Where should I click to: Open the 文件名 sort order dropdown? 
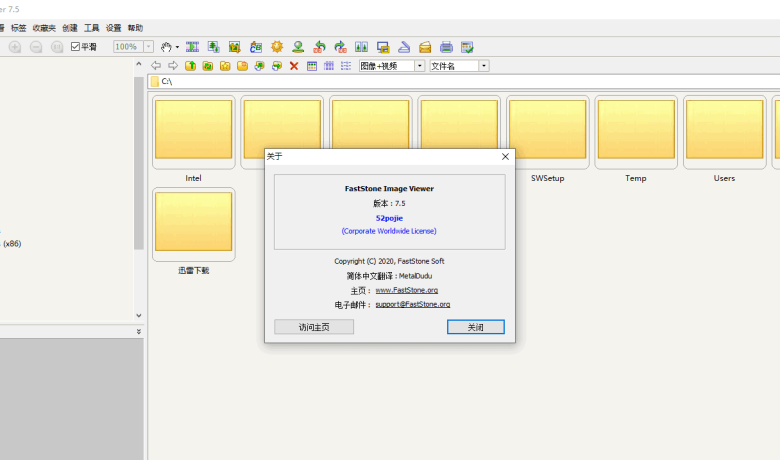click(484, 66)
